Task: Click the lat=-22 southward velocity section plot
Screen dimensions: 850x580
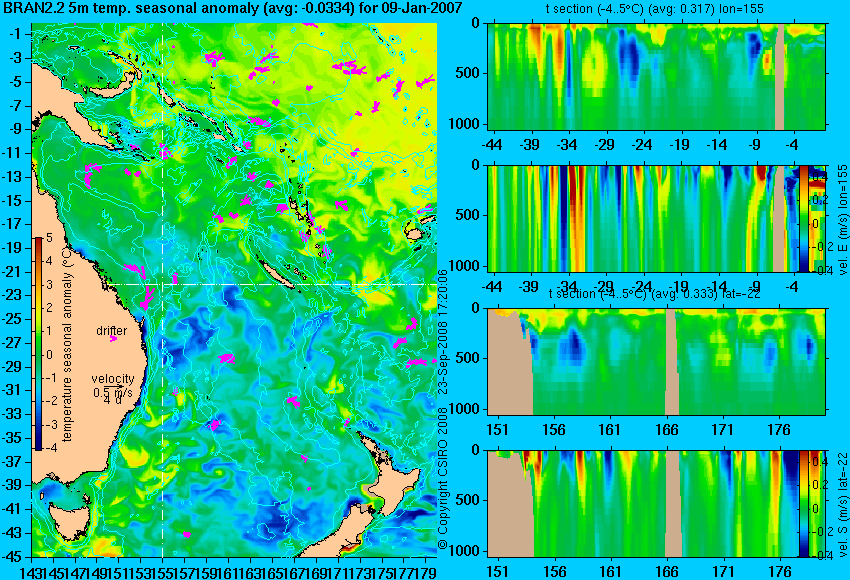Action: [656, 504]
